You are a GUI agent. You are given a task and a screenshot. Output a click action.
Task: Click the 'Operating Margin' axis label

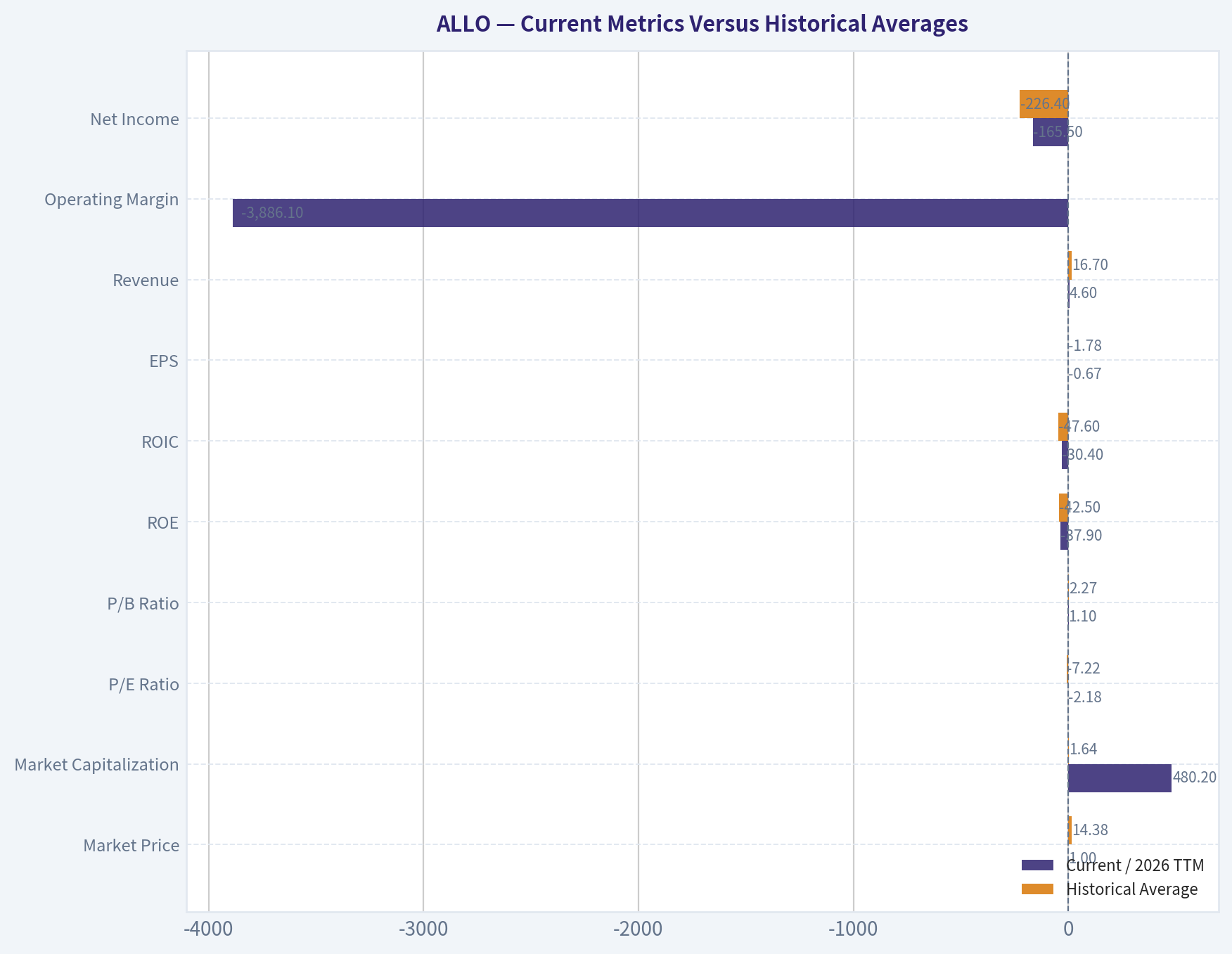click(x=112, y=200)
